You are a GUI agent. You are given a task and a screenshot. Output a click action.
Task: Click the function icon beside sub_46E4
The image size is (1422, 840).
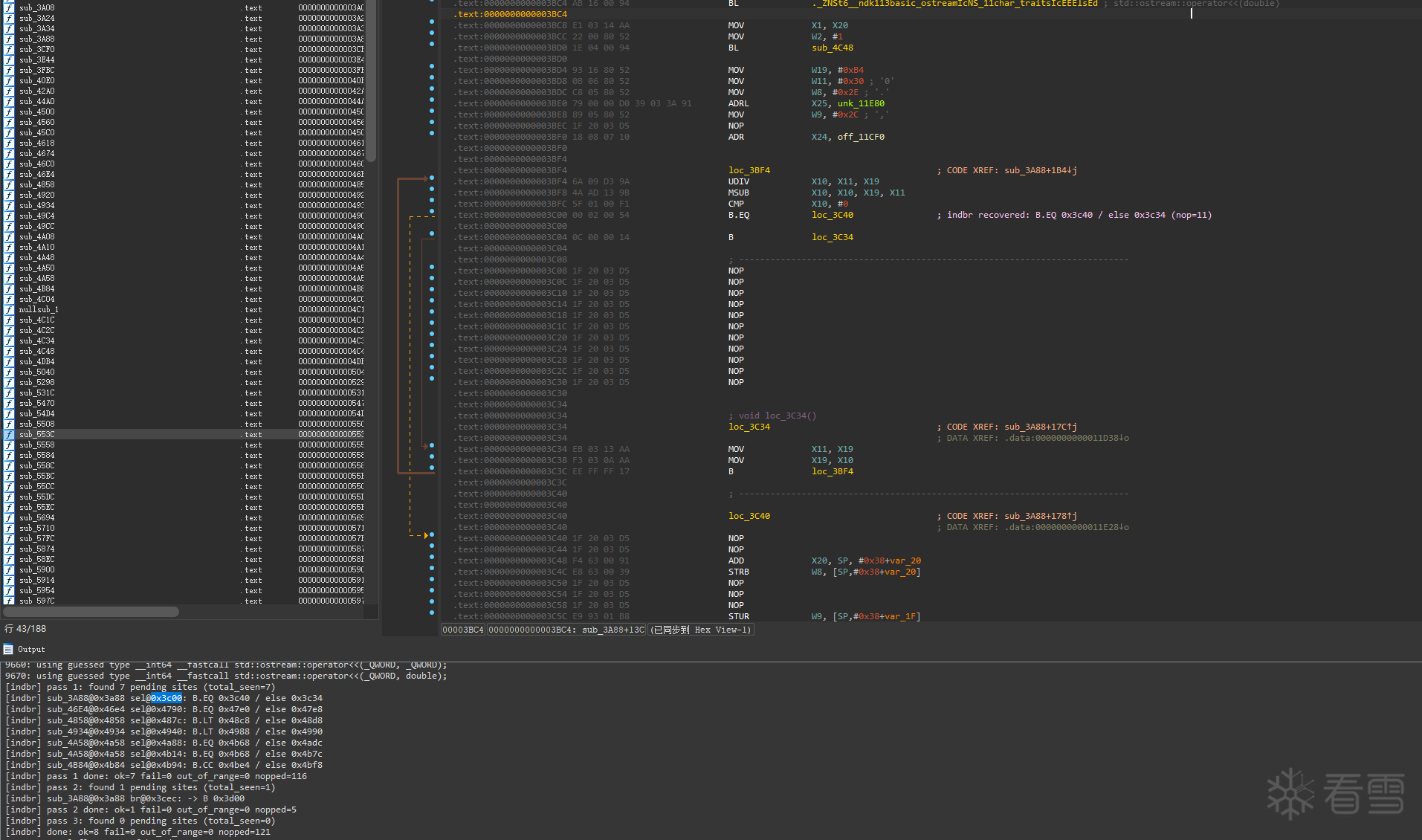click(10, 174)
